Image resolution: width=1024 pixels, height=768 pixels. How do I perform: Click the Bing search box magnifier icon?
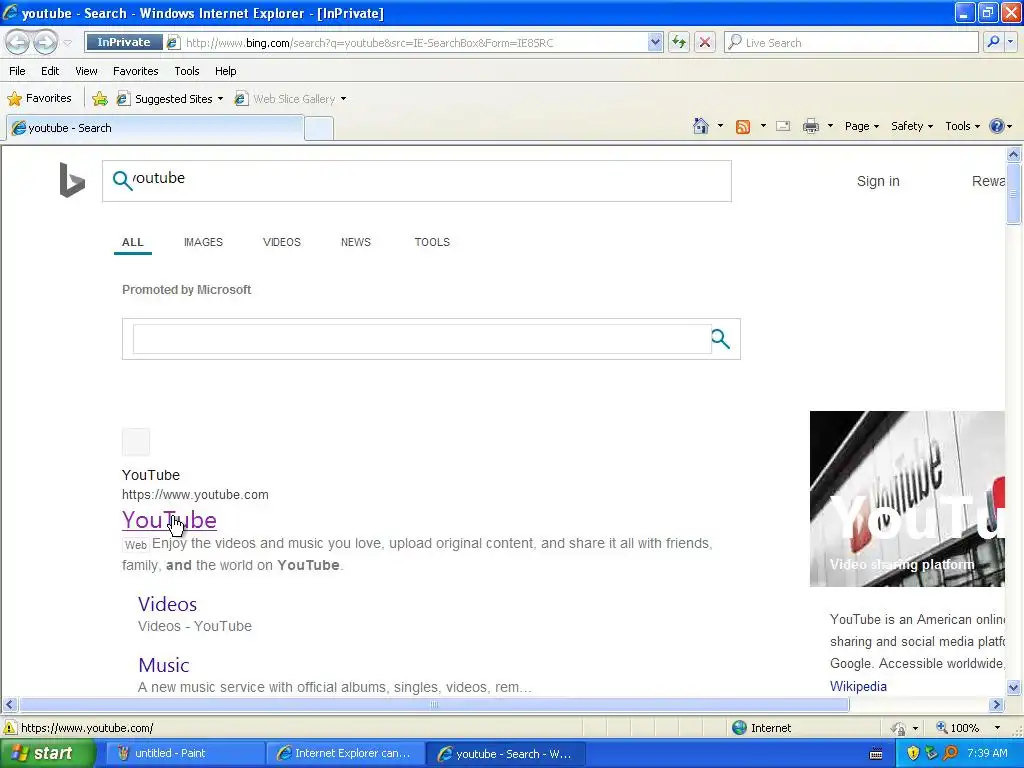click(x=122, y=180)
